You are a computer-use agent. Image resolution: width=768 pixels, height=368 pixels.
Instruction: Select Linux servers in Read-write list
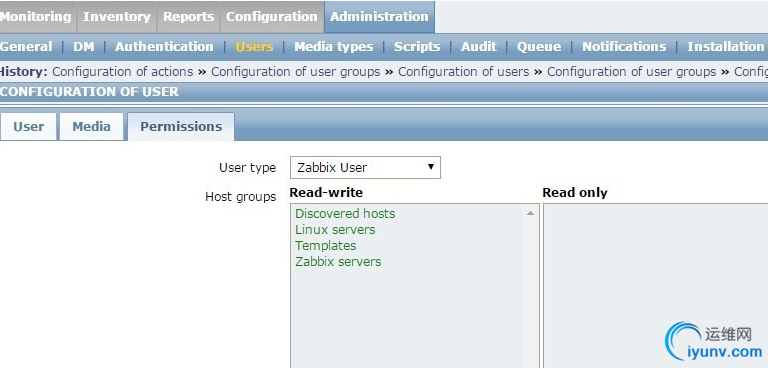pos(335,230)
